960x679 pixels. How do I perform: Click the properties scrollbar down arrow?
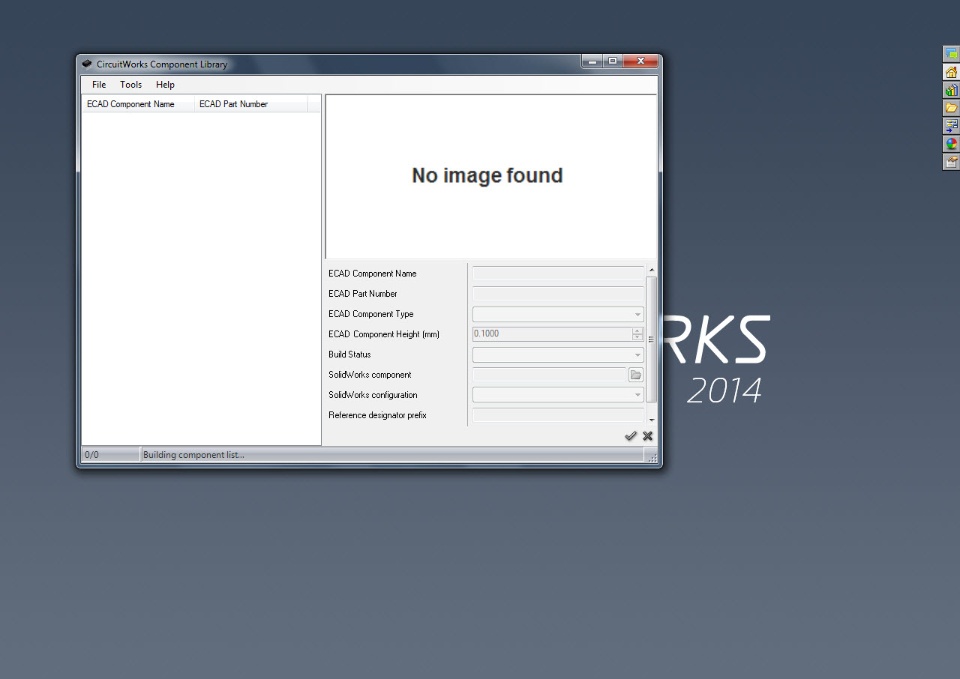[651, 420]
